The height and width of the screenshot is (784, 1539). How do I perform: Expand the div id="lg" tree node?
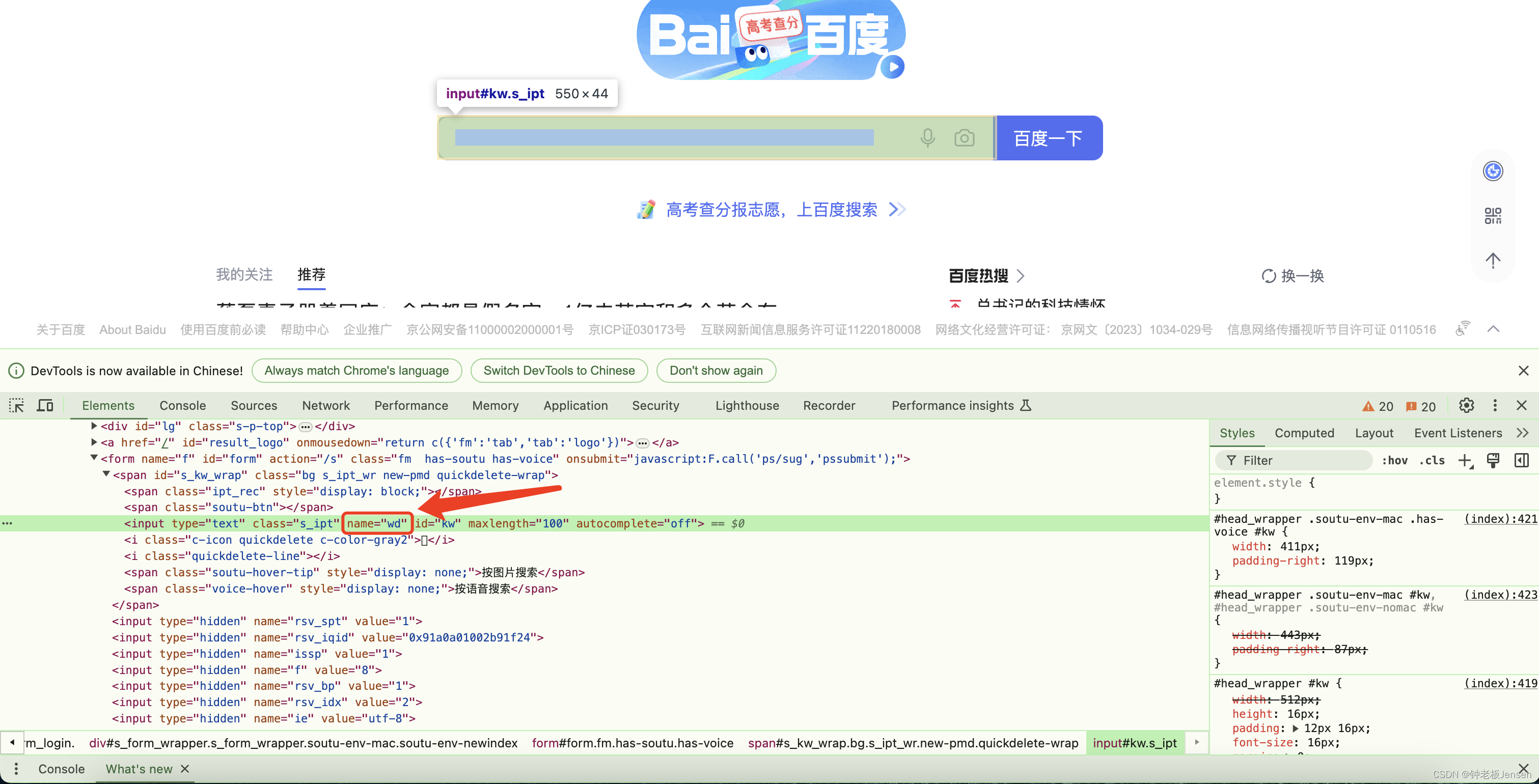pos(94,426)
